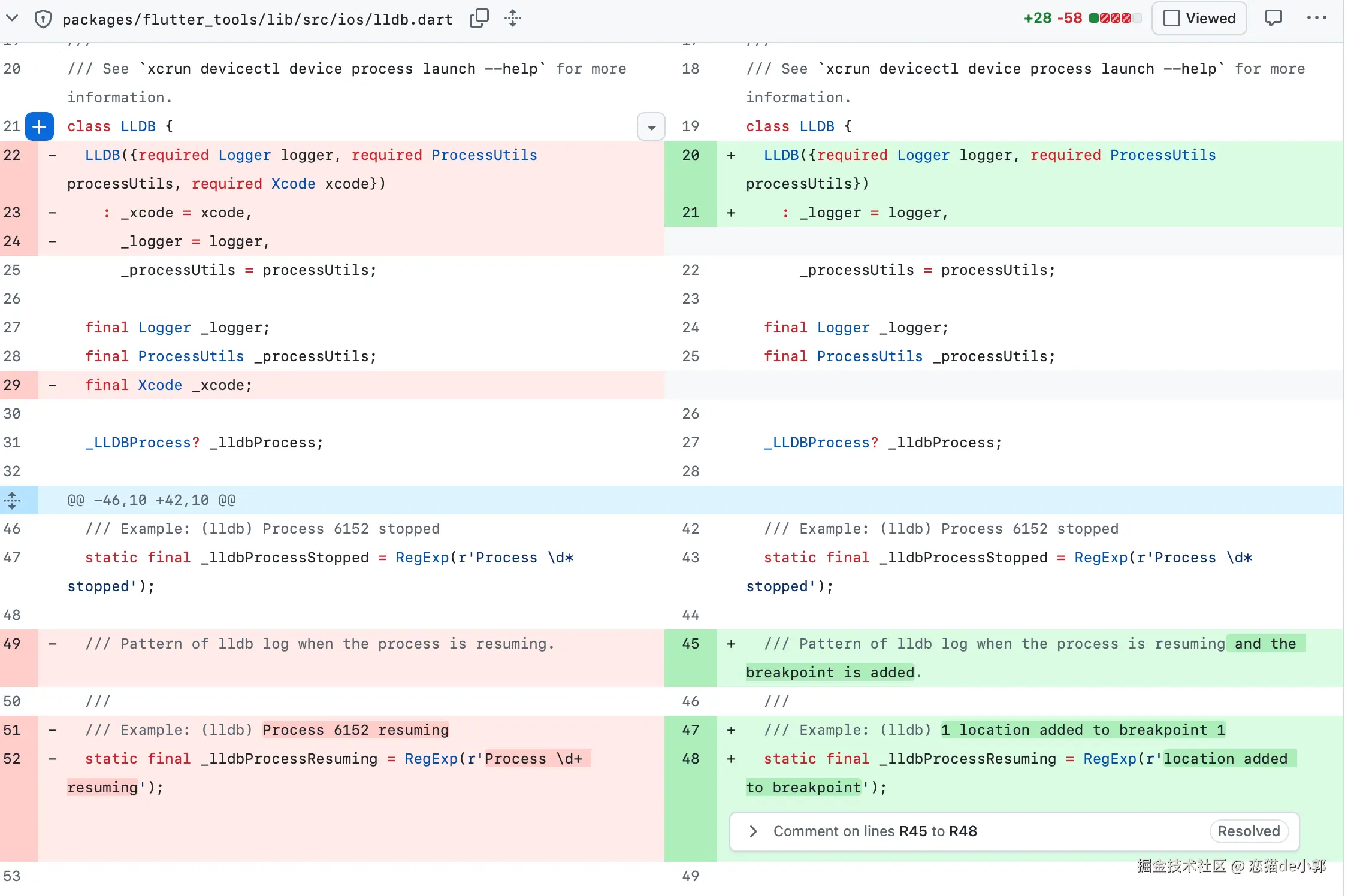Copy the lldb.dart file path
Image resolution: width=1348 pixels, height=896 pixels.
pos(479,19)
